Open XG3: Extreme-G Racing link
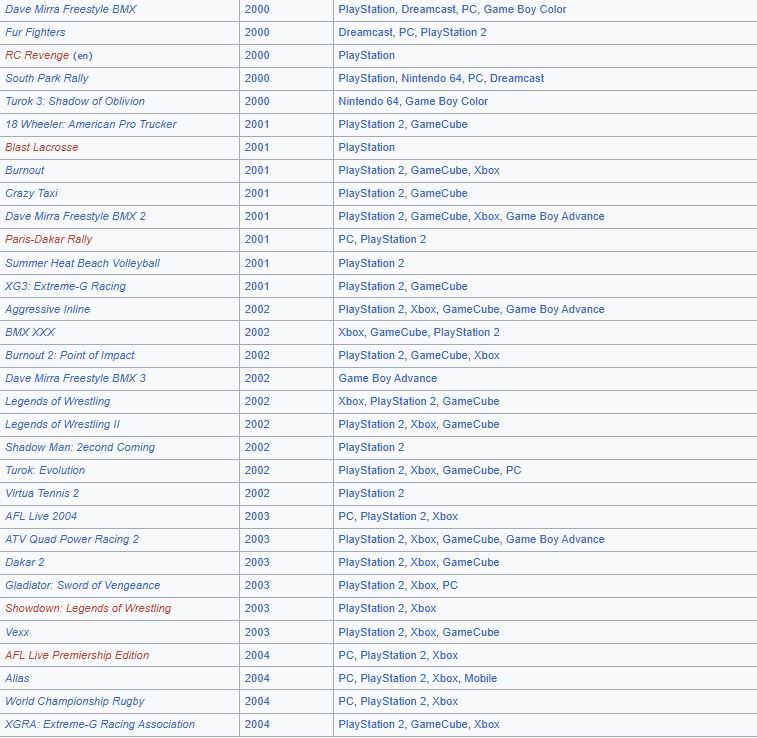Screen dimensions: 757x738 point(66,286)
